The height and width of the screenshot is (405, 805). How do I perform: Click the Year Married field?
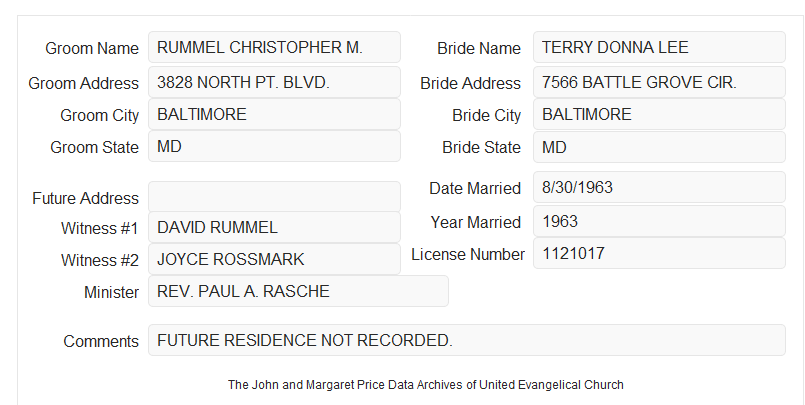pyautogui.click(x=659, y=221)
